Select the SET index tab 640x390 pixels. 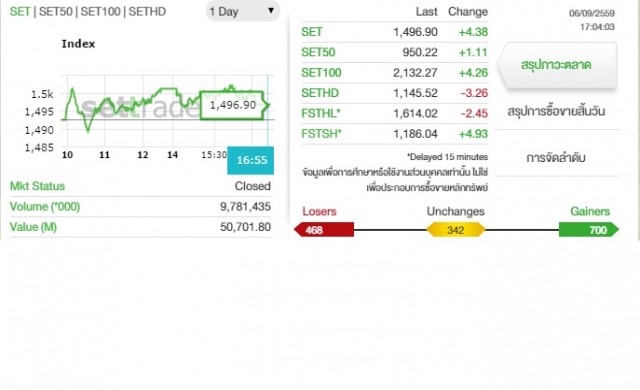tap(20, 11)
